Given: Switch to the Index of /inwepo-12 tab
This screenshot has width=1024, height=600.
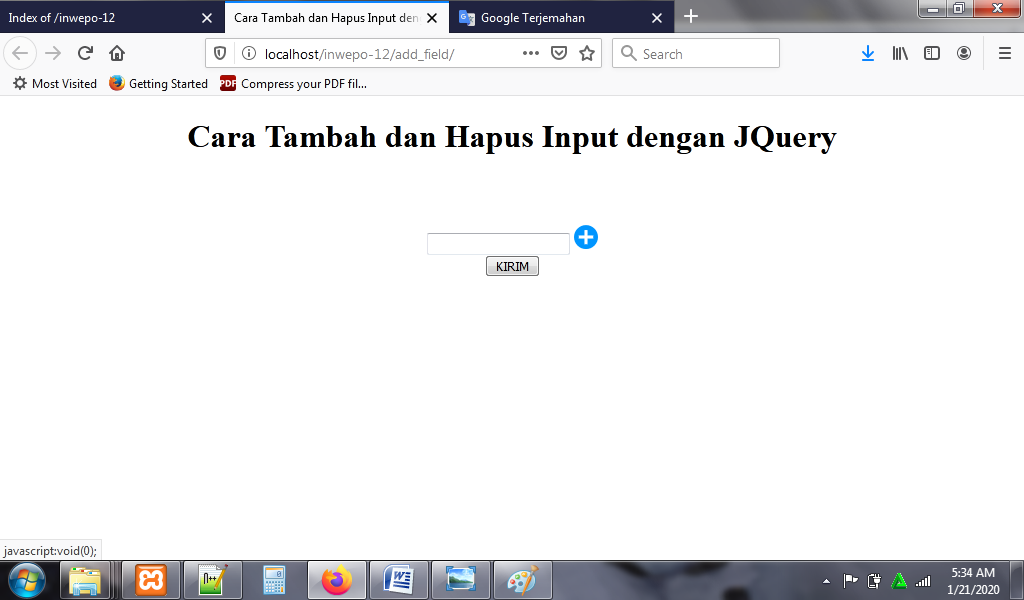Looking at the screenshot, I should point(100,18).
